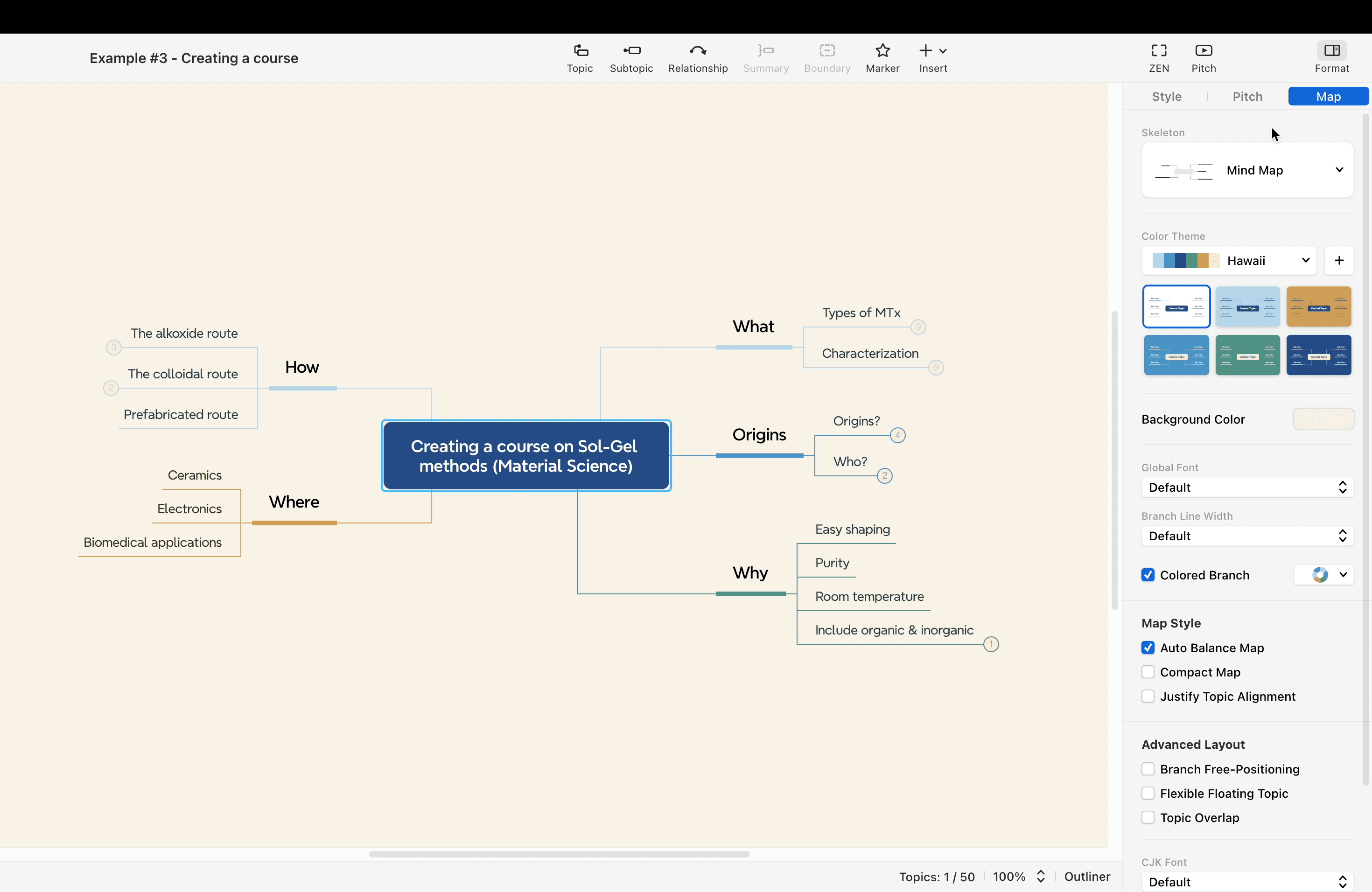Image resolution: width=1372 pixels, height=892 pixels.
Task: Open the Skeleton Mind Map dropdown
Action: pyautogui.click(x=1247, y=170)
